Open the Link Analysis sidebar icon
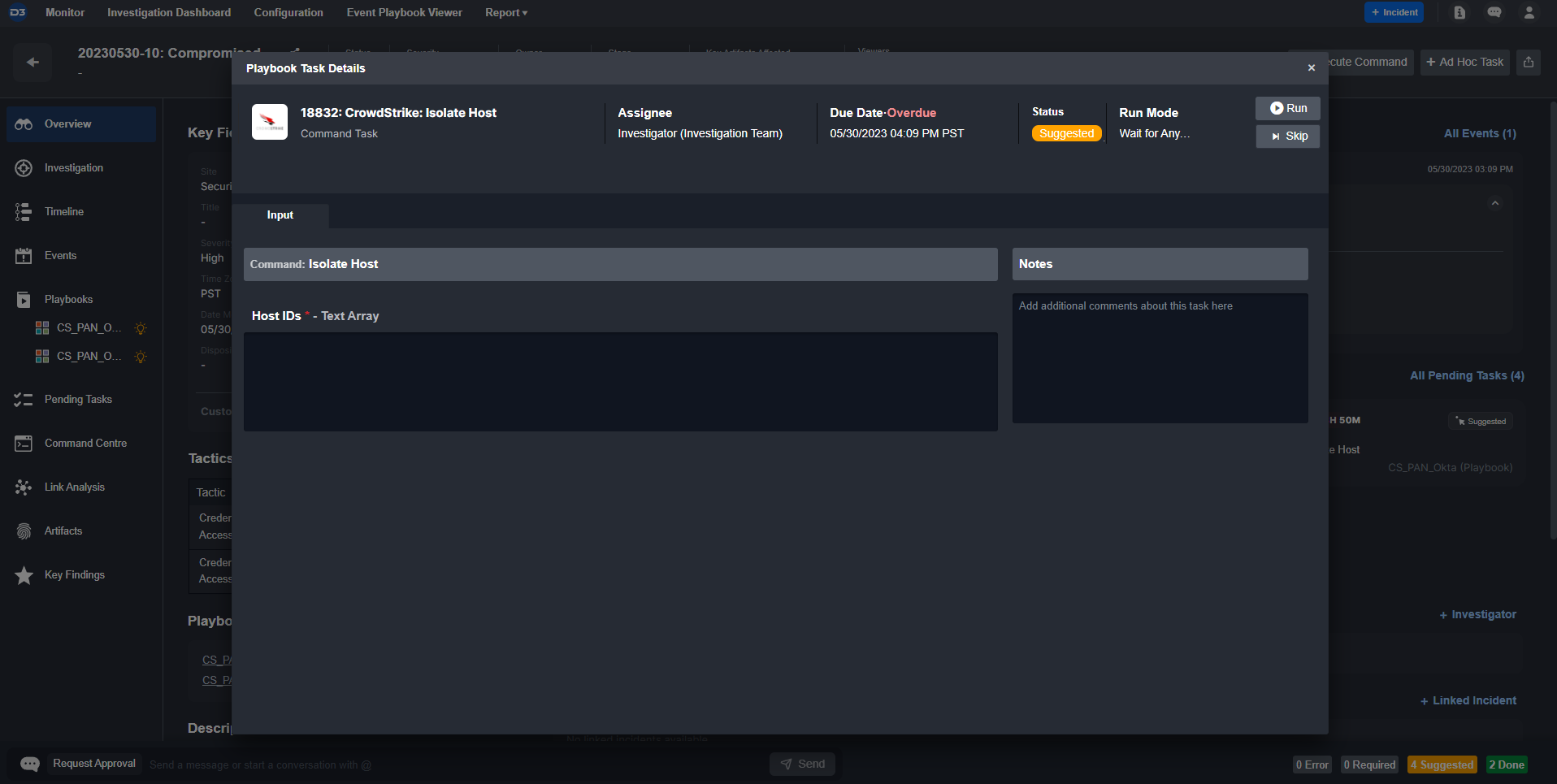 coord(24,487)
